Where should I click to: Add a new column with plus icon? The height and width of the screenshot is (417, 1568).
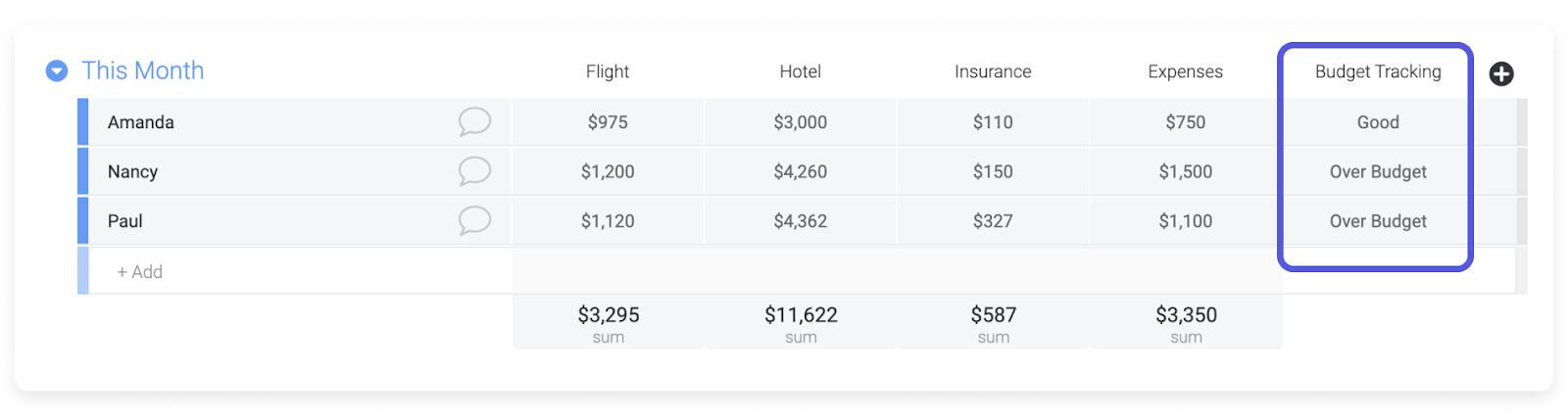point(1501,73)
